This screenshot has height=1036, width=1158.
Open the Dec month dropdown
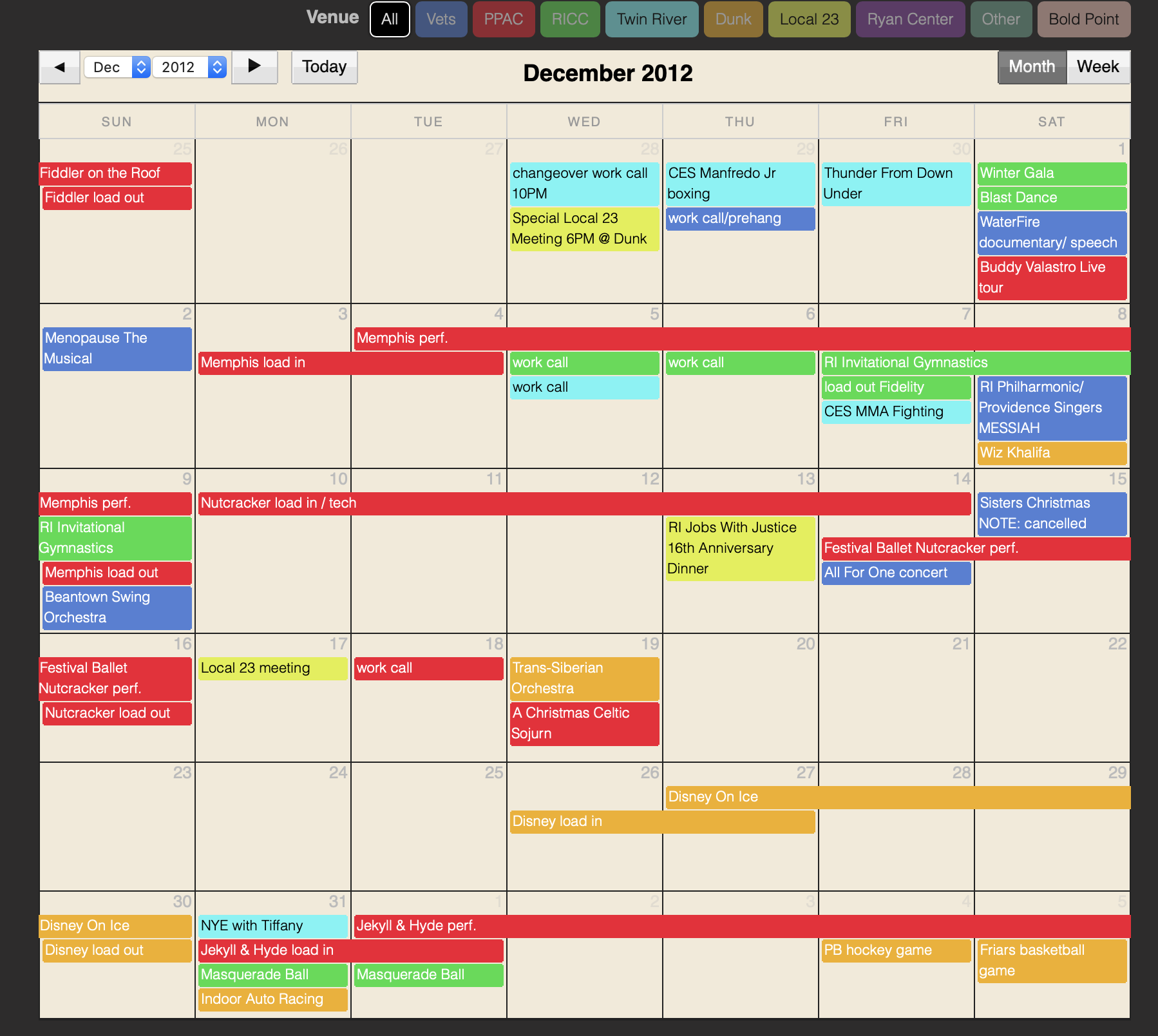pos(117,67)
